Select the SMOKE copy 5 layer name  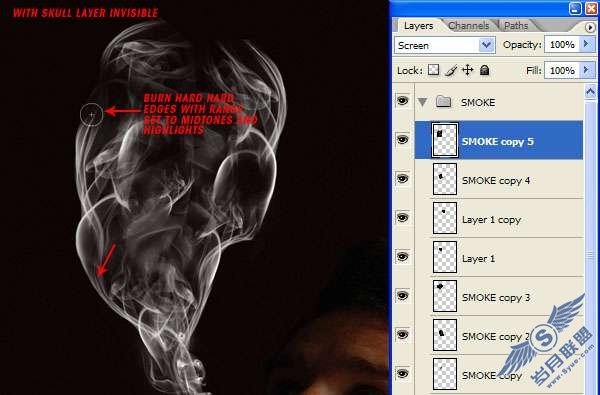click(497, 142)
